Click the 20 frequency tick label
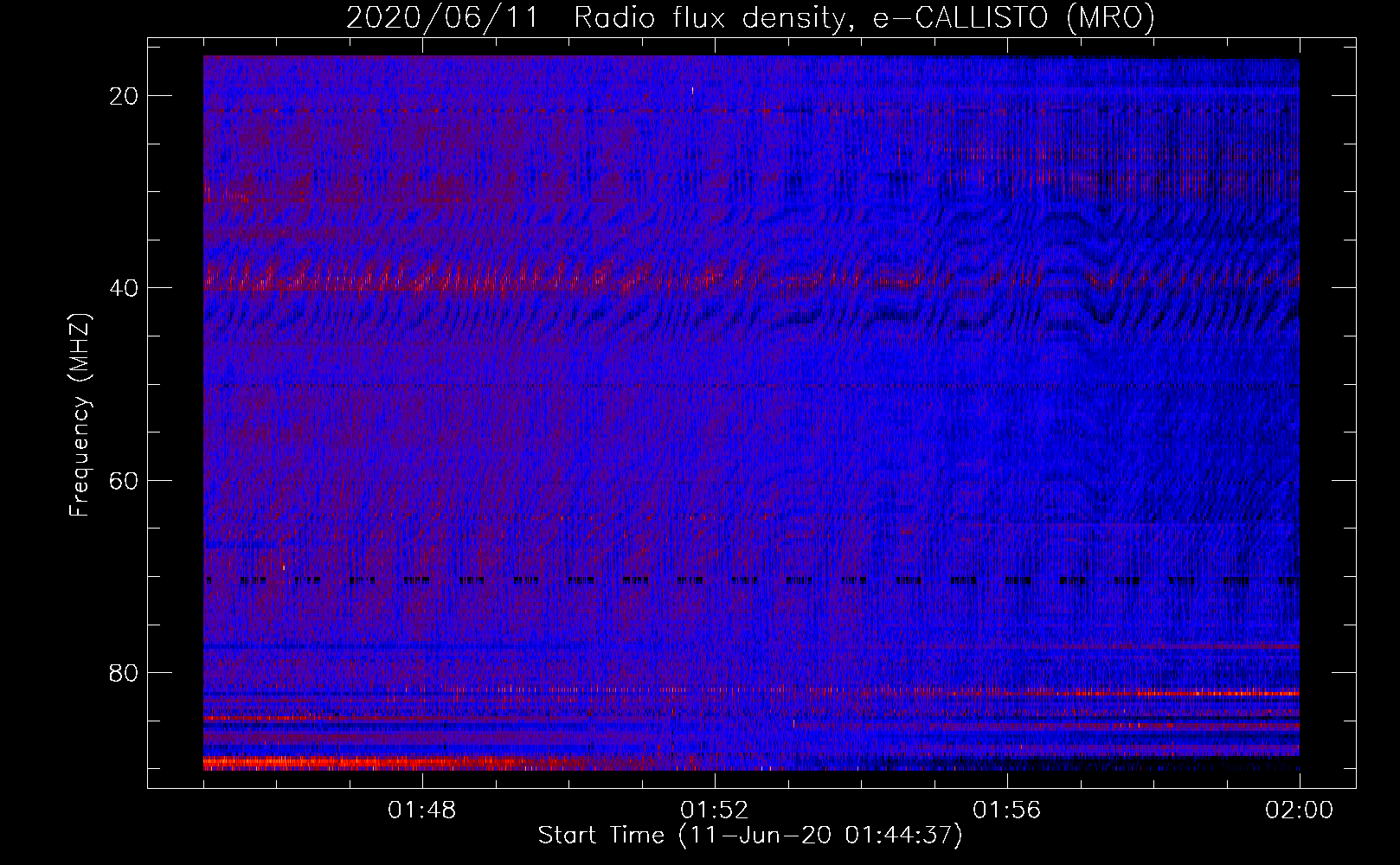The width and height of the screenshot is (1400, 865). tap(125, 96)
